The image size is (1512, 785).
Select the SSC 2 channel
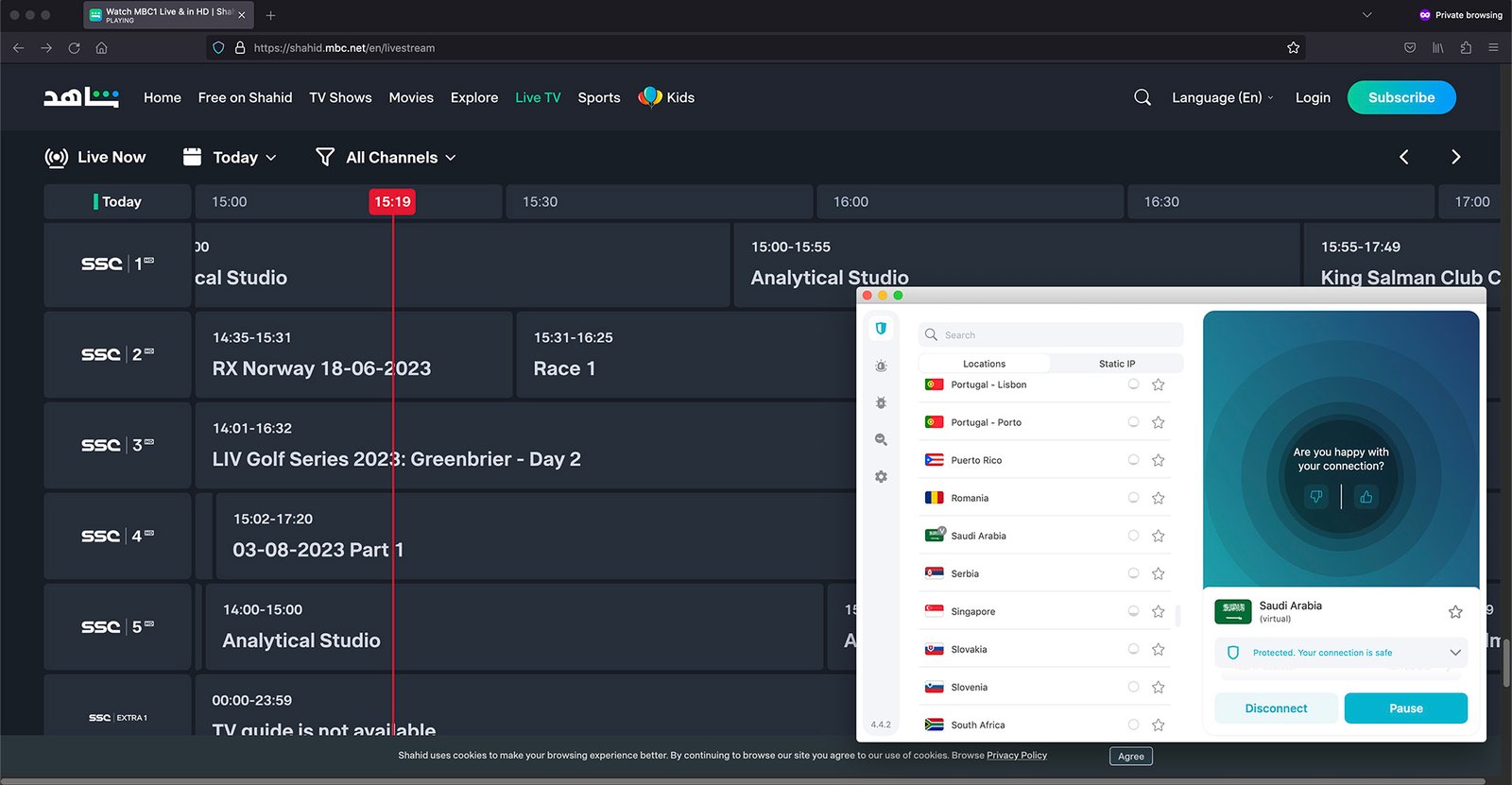point(117,354)
